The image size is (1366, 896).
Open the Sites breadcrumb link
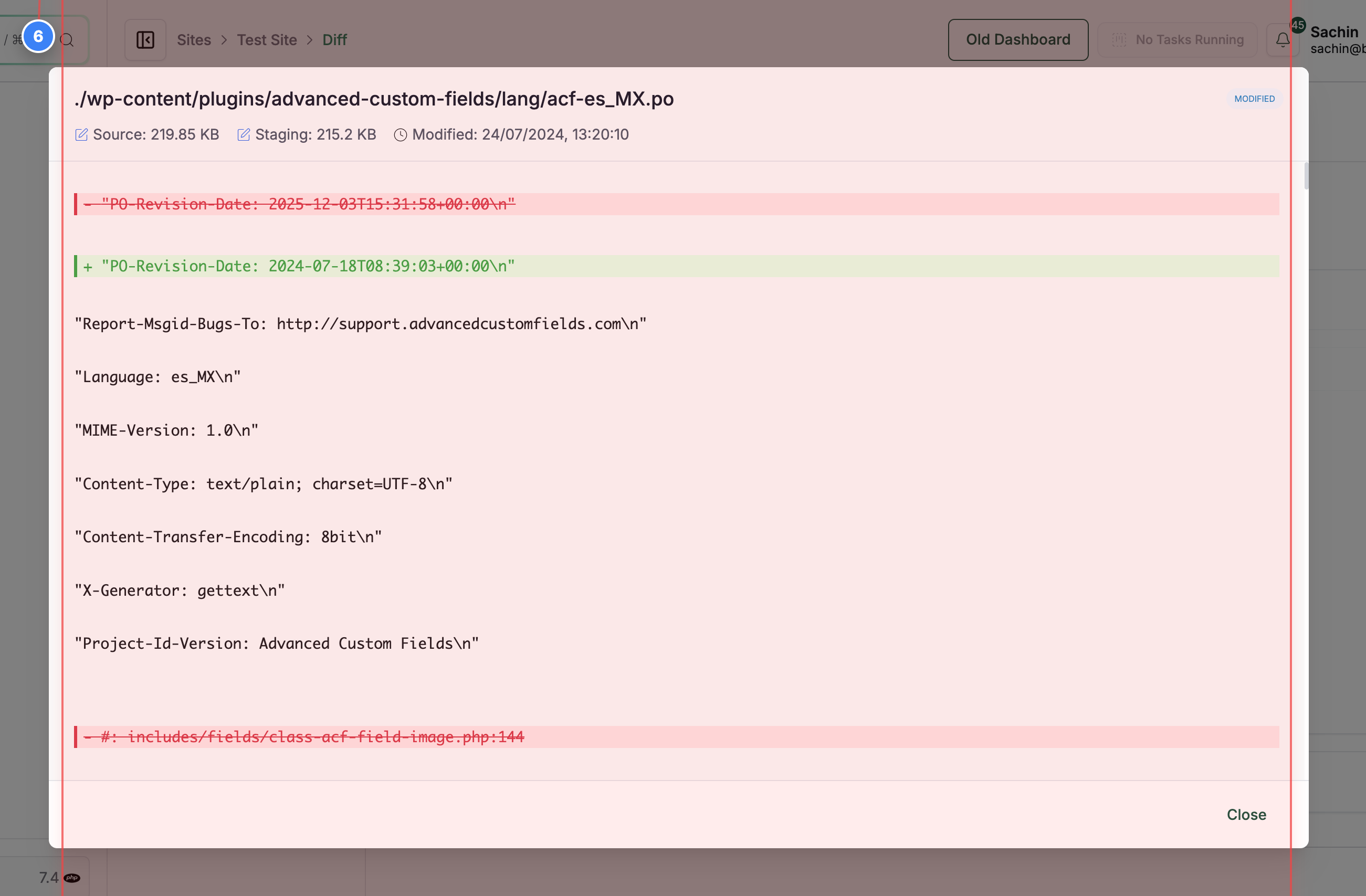(x=194, y=39)
